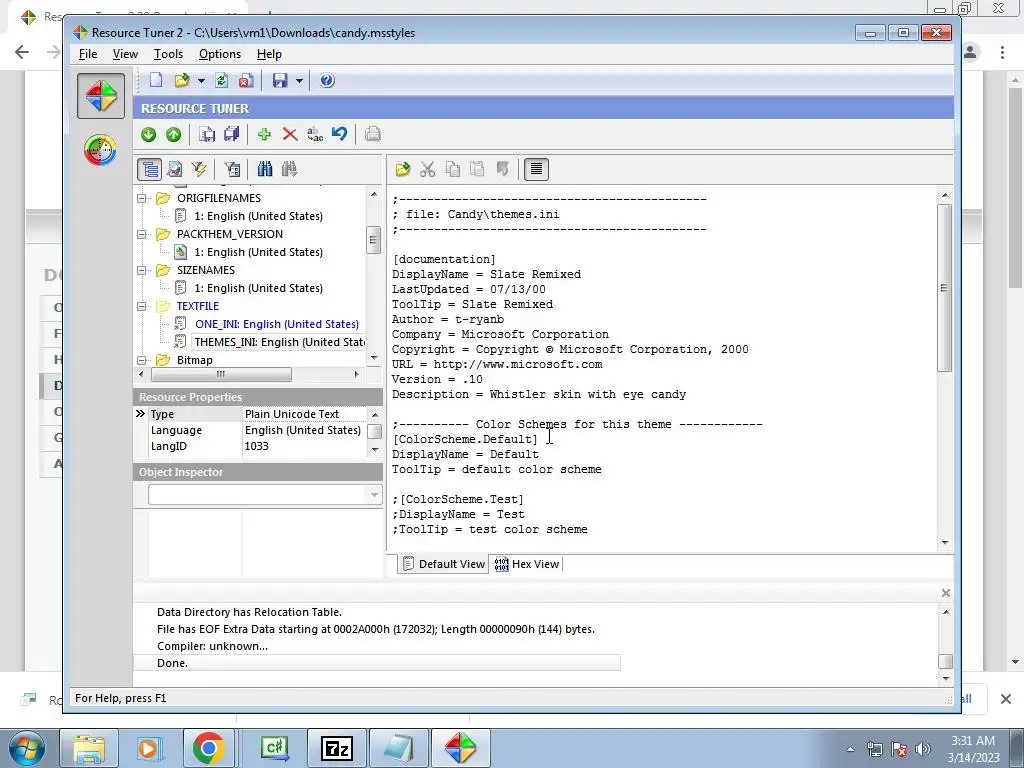Click the green plus Add resource icon
Viewport: 1024px width, 768px height.
point(264,134)
